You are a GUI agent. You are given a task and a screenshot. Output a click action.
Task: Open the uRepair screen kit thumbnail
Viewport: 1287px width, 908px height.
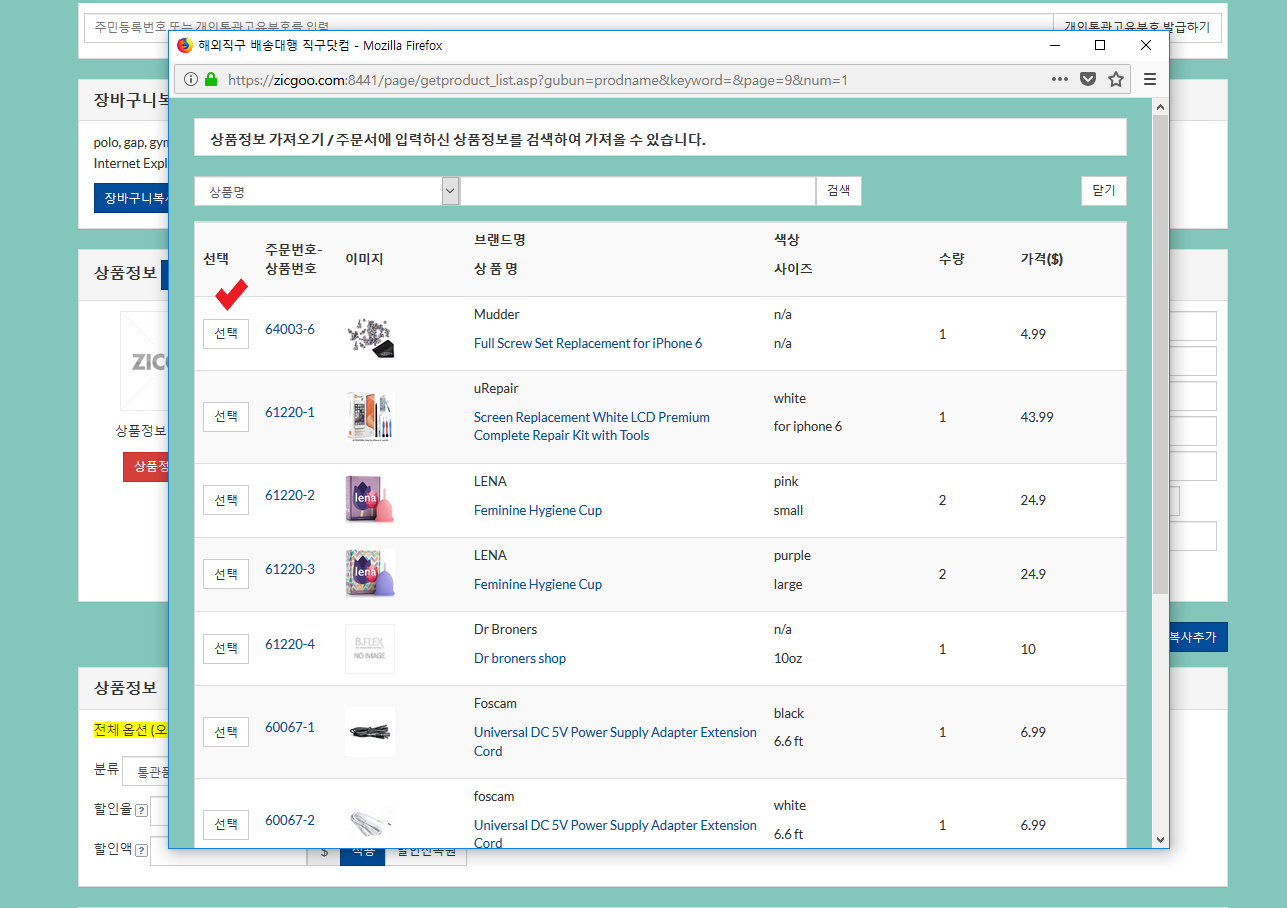(x=370, y=417)
